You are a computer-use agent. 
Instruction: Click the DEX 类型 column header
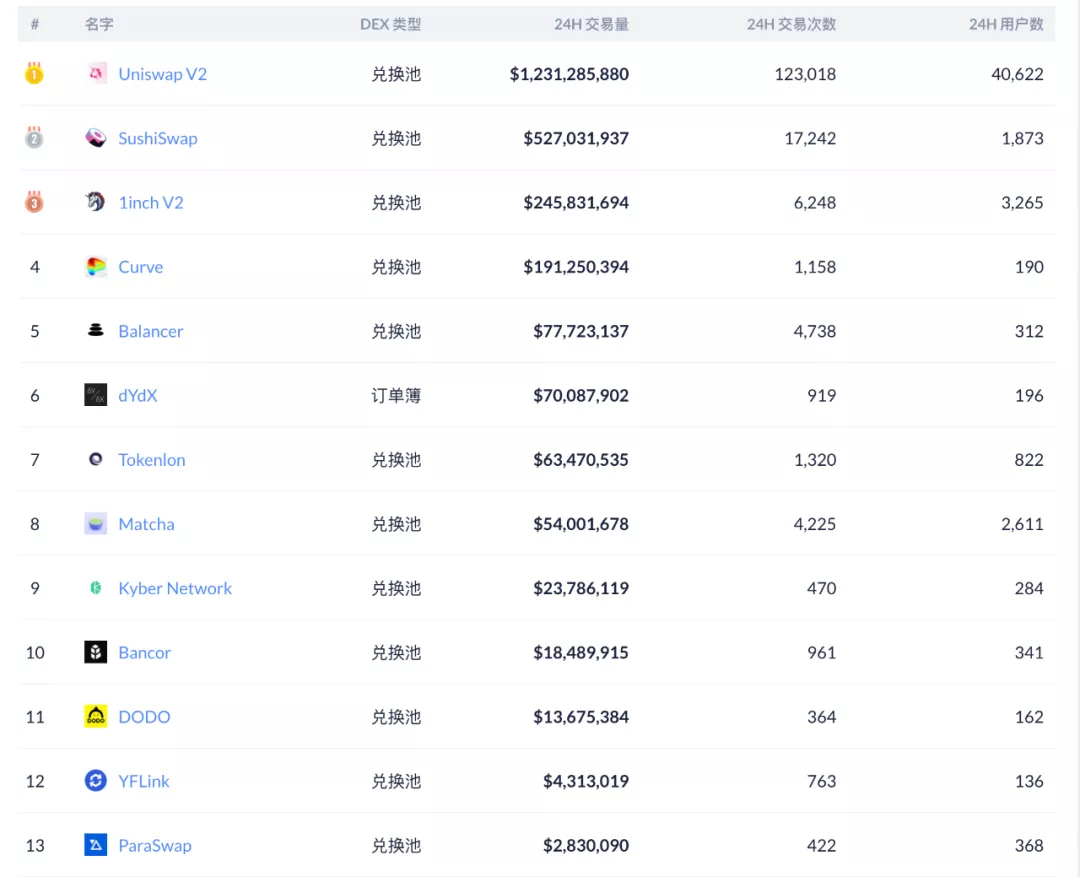[x=390, y=24]
